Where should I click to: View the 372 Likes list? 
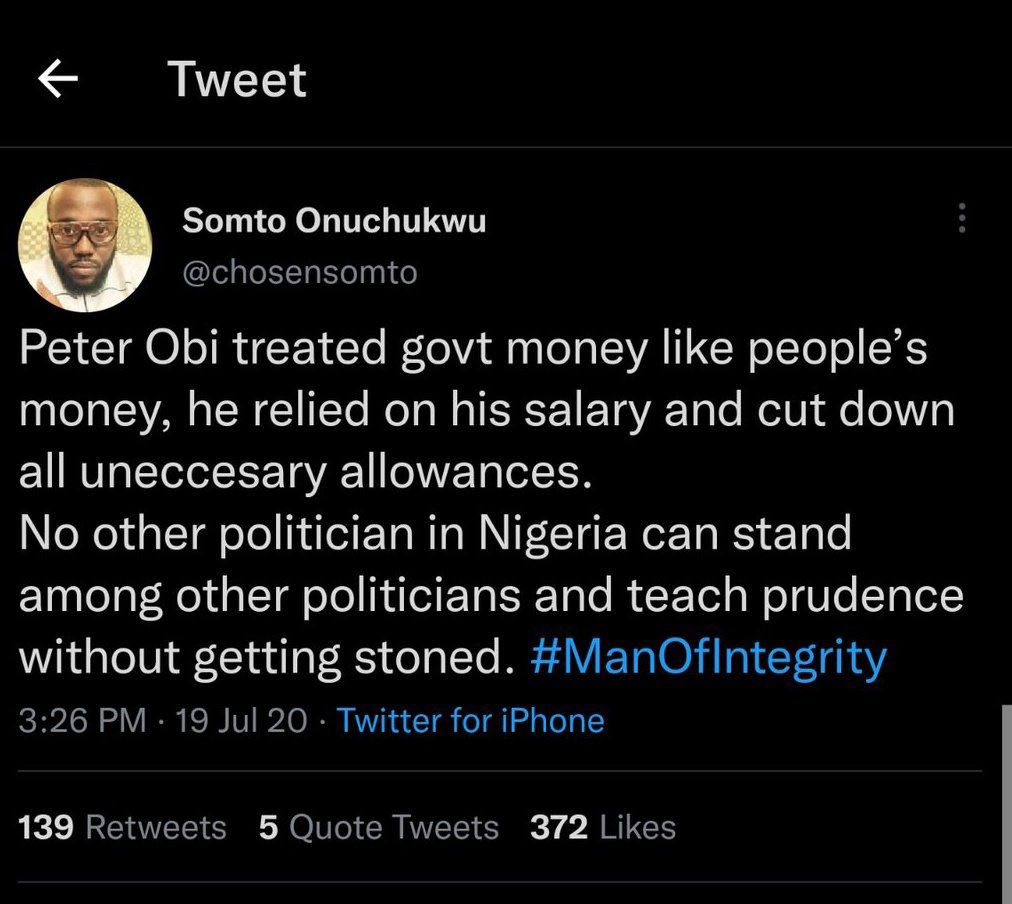[x=603, y=827]
